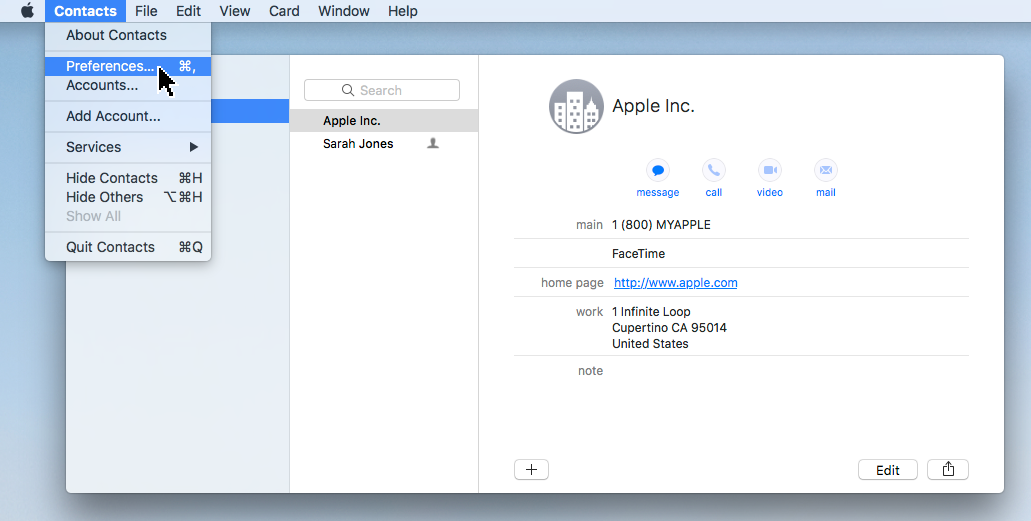The image size is (1031, 521).
Task: Click the call phone icon
Action: [x=713, y=170]
